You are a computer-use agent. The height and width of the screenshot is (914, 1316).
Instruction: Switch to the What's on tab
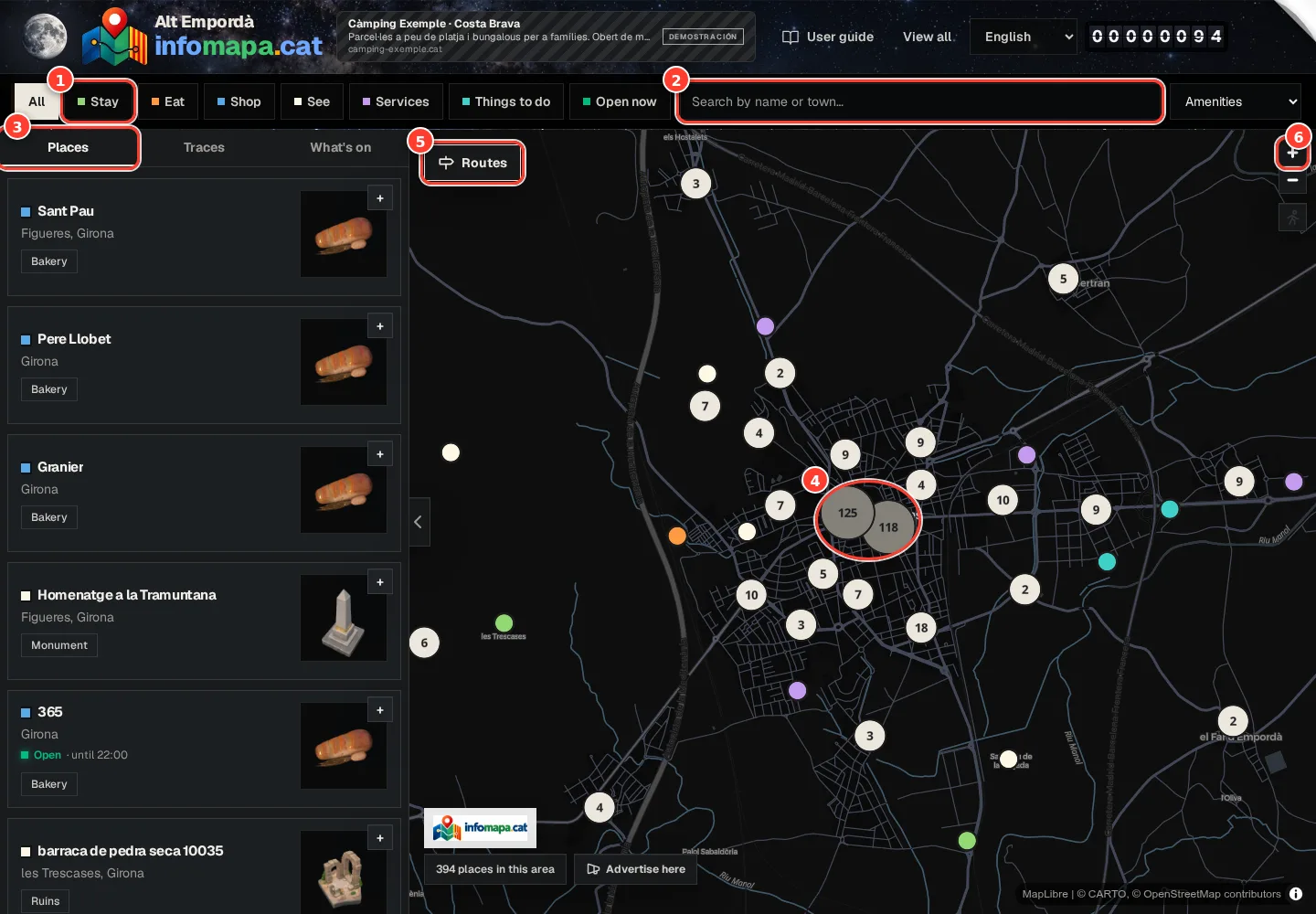tap(341, 147)
